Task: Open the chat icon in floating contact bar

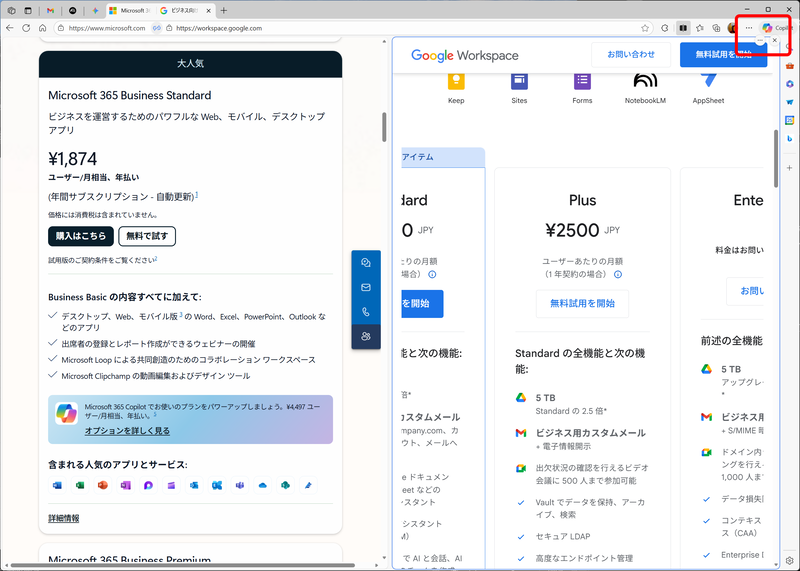Action: pos(366,263)
